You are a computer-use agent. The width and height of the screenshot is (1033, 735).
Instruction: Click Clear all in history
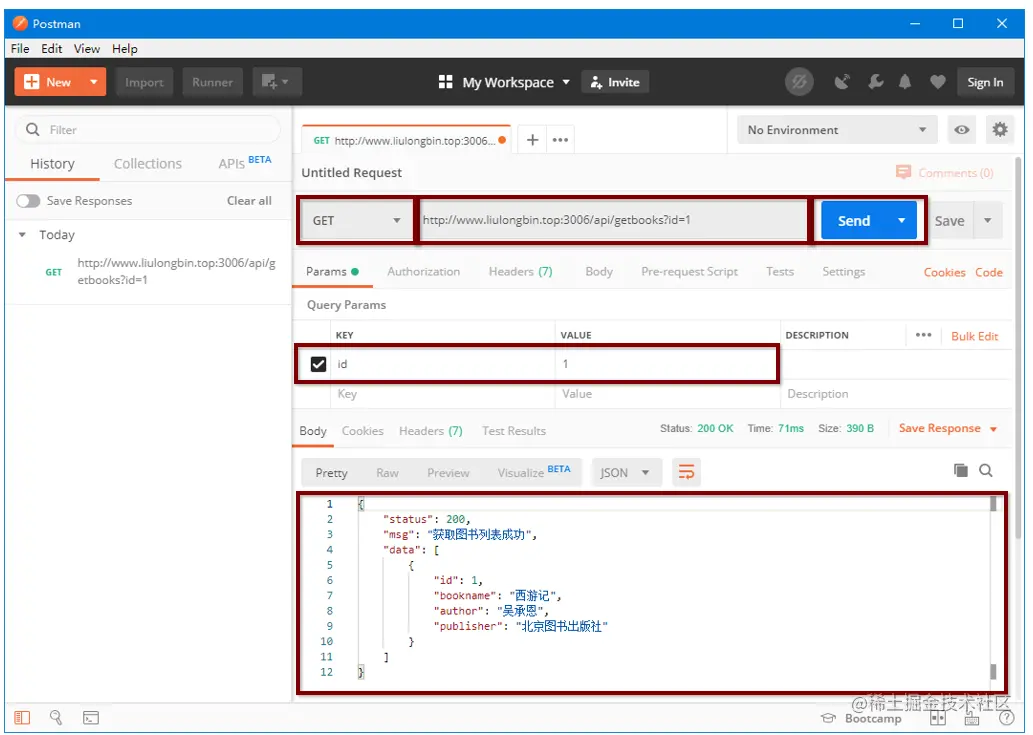pyautogui.click(x=249, y=201)
